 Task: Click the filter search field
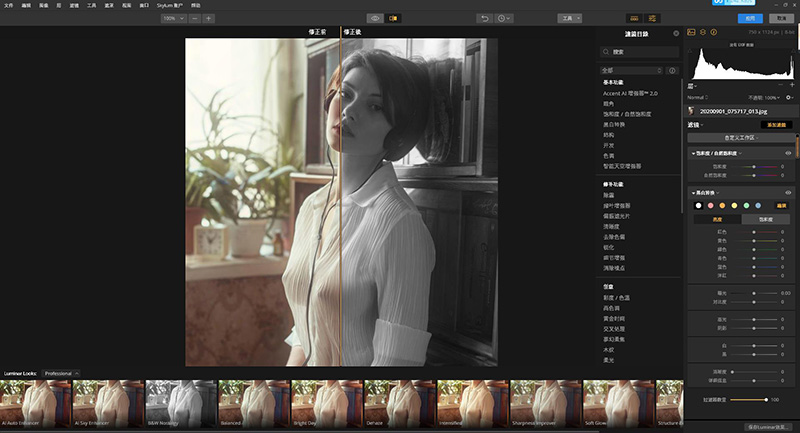640,52
